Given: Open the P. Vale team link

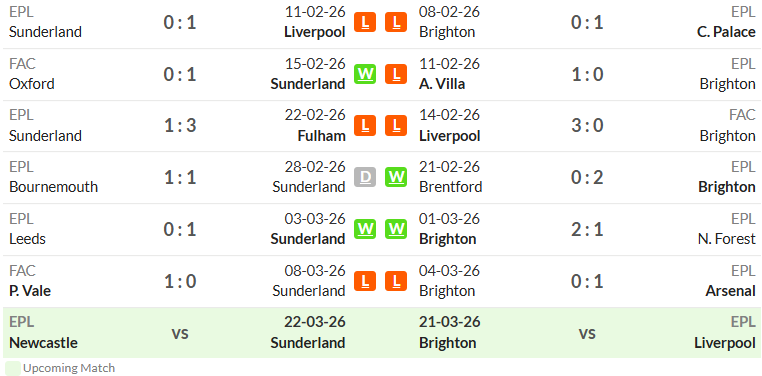Looking at the screenshot, I should pyautogui.click(x=30, y=291).
